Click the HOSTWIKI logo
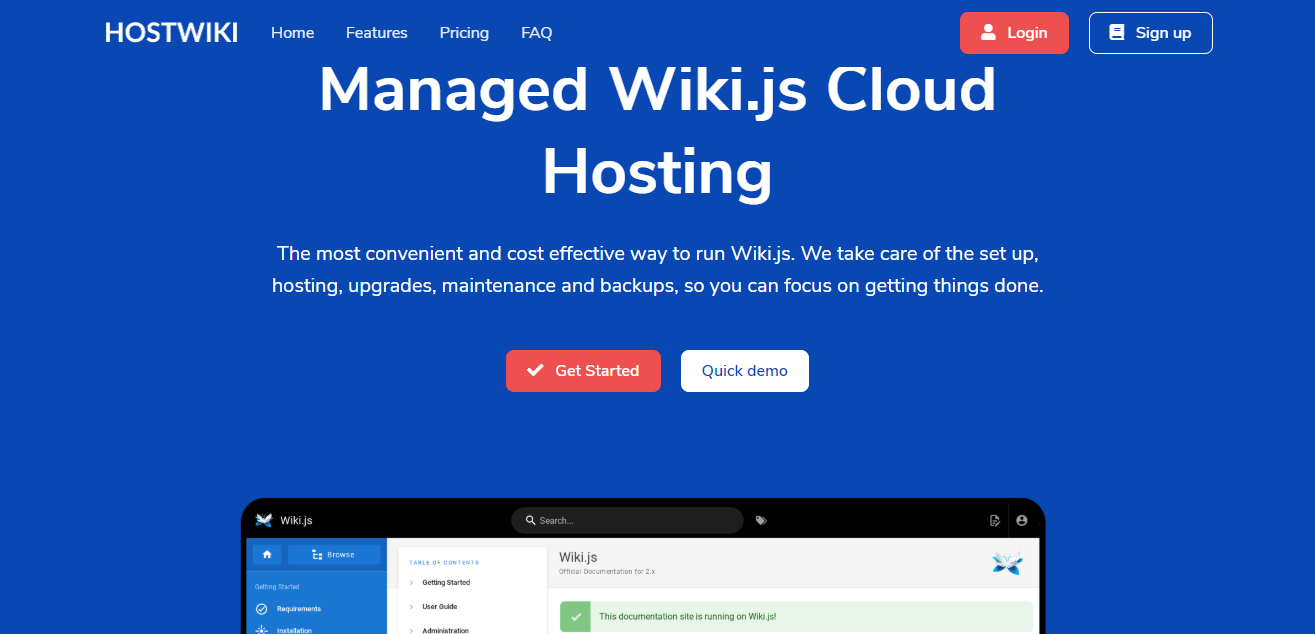The width and height of the screenshot is (1315, 634). pos(171,33)
